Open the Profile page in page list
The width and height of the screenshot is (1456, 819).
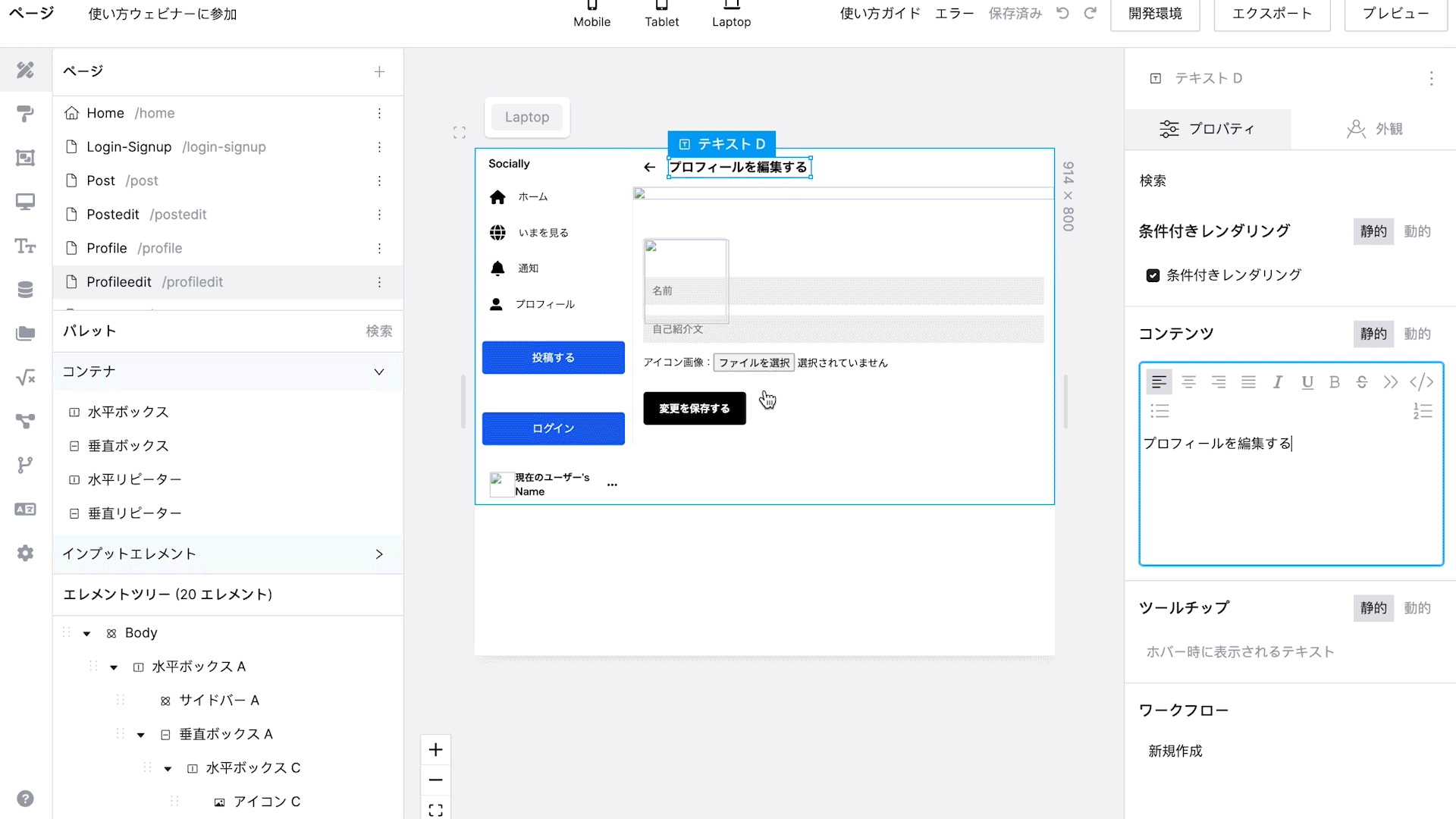tap(107, 248)
